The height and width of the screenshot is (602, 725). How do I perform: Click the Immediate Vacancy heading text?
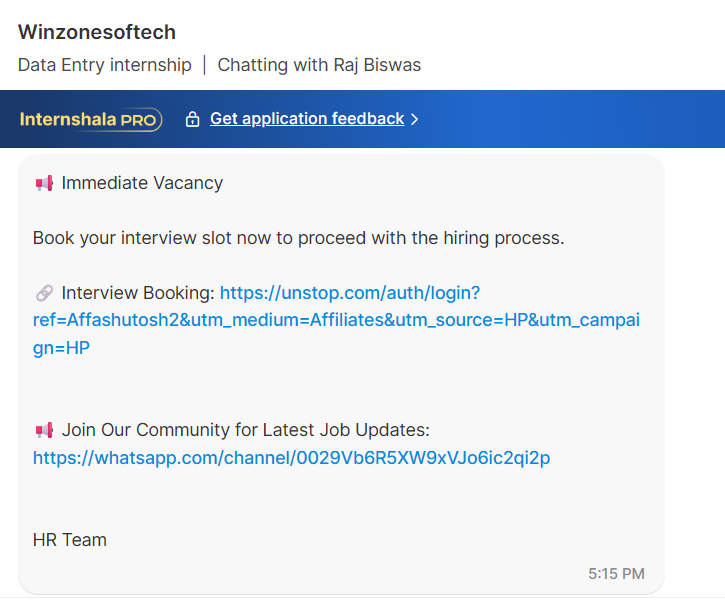(x=142, y=183)
